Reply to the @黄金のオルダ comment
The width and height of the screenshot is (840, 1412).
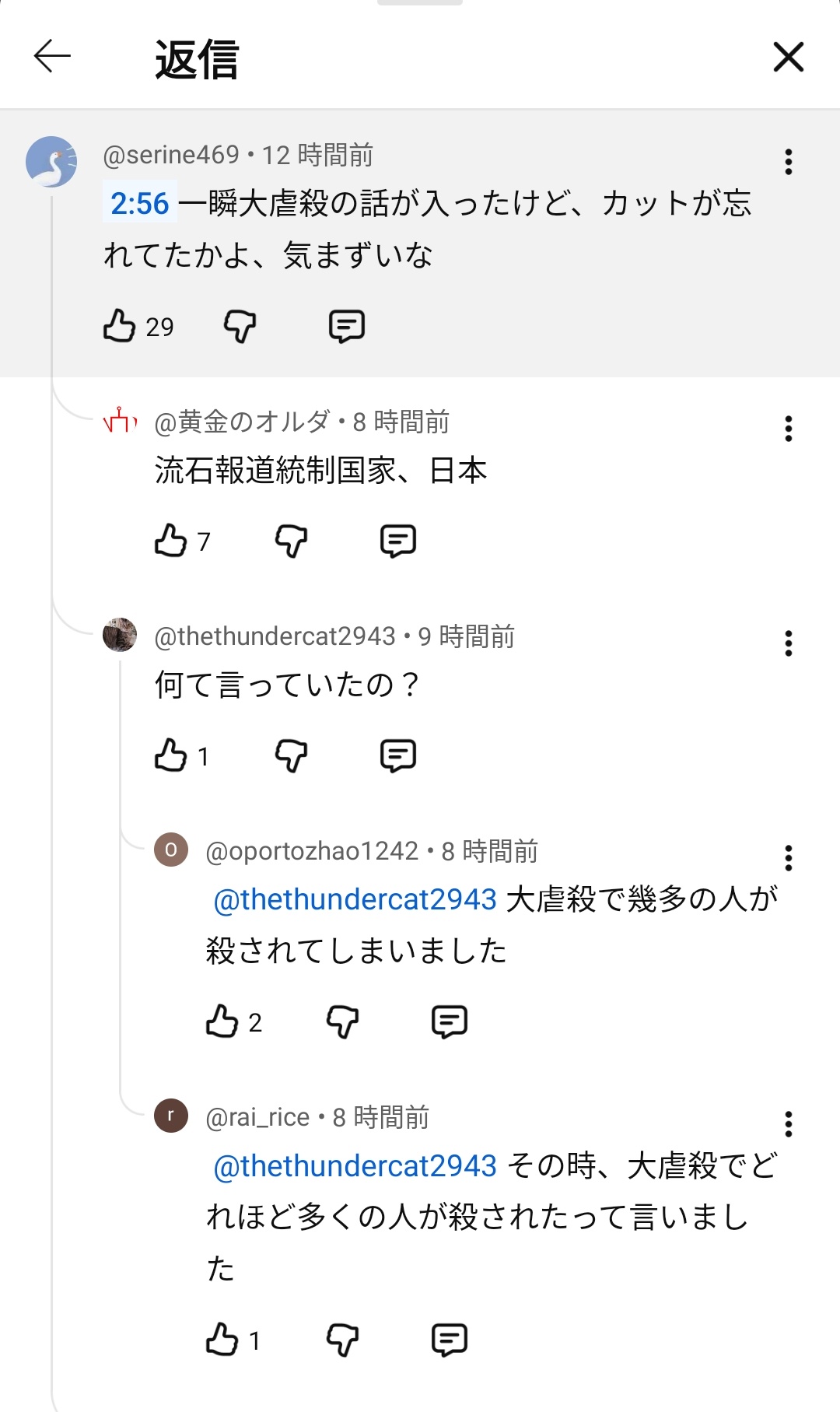(397, 541)
